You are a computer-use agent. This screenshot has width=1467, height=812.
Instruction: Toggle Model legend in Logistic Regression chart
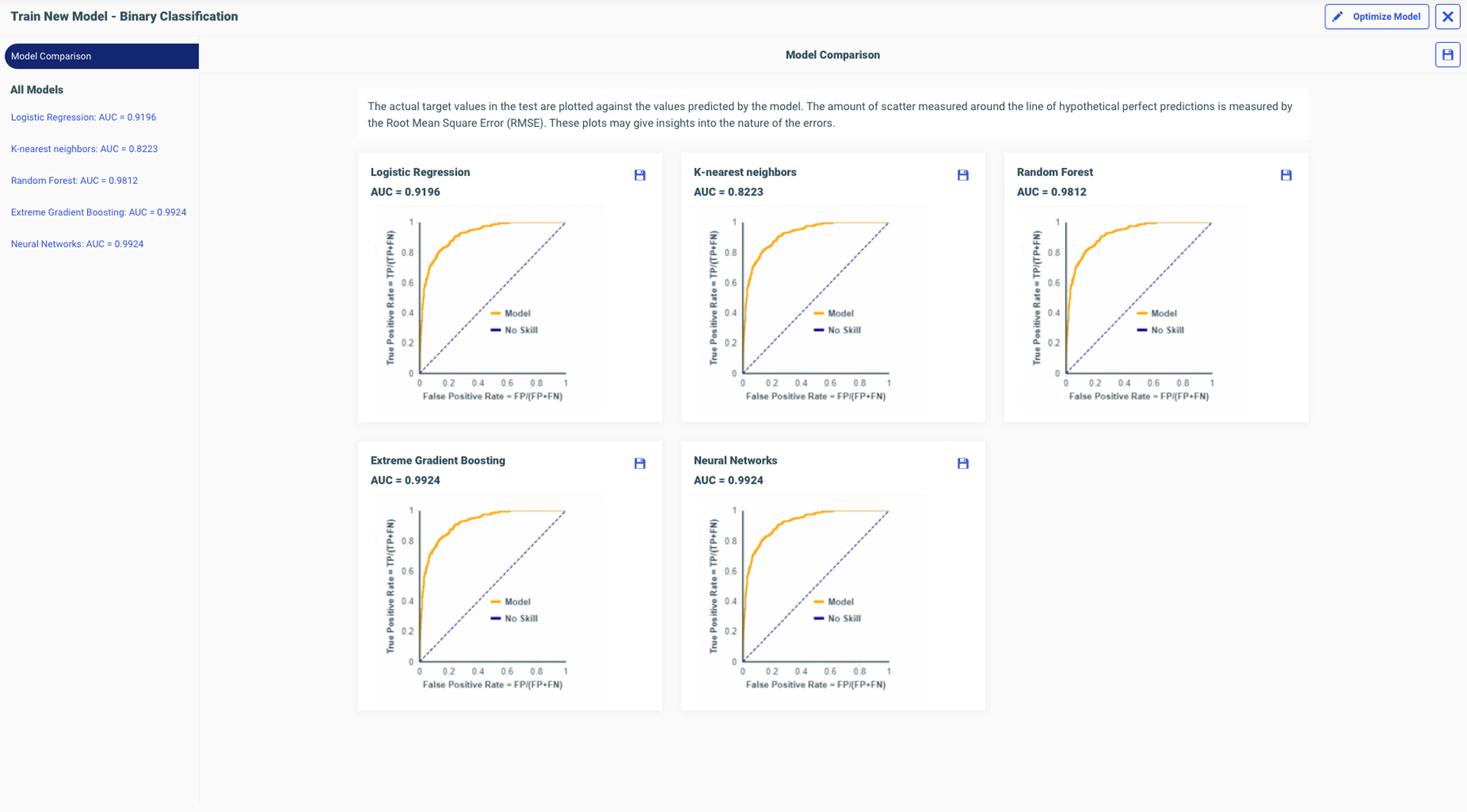(511, 313)
